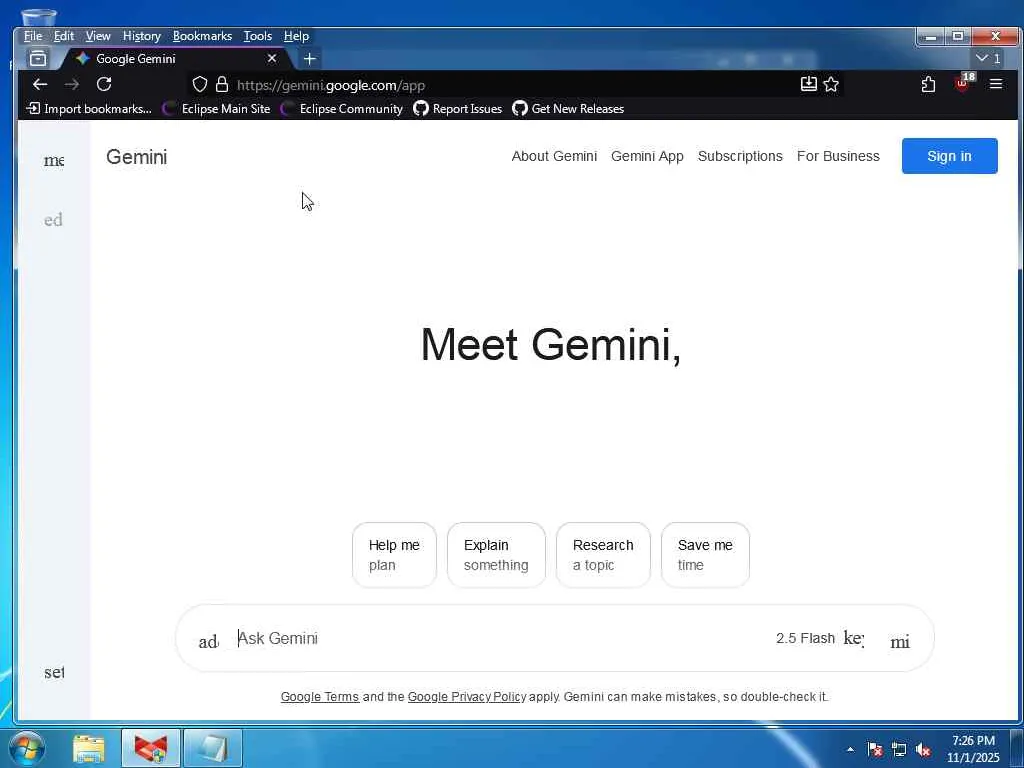Image resolution: width=1024 pixels, height=768 pixels.
Task: Open the View menu
Action: 98,36
